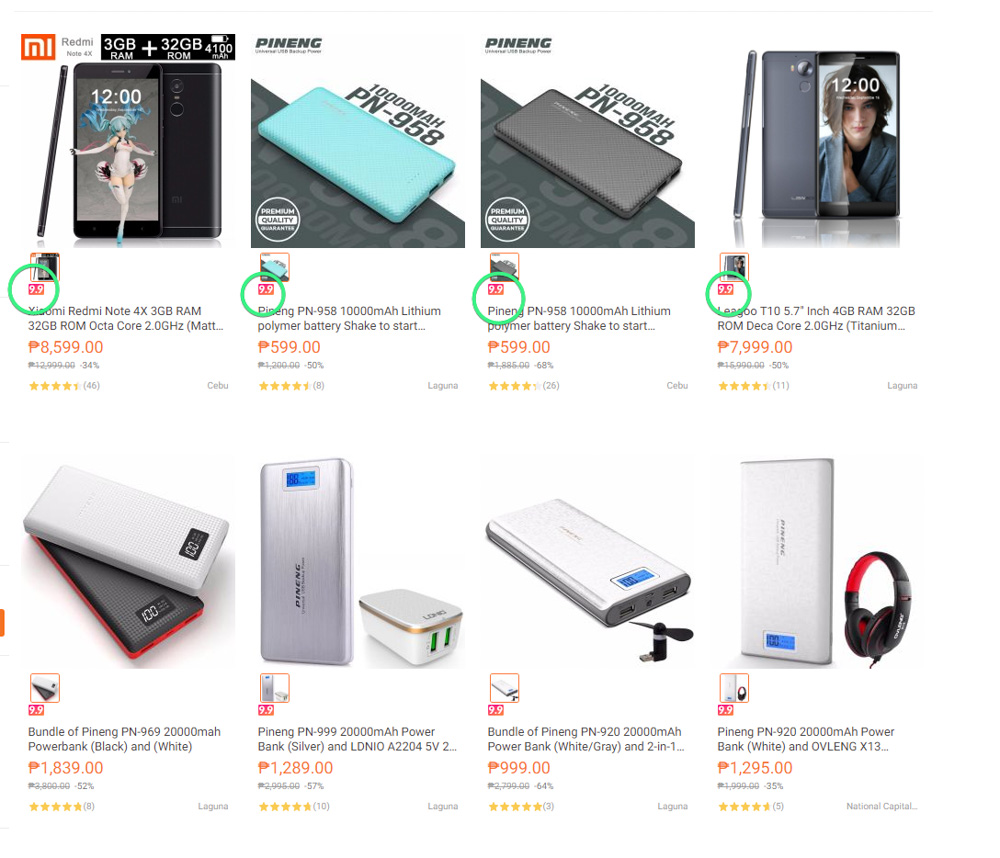
Task: Click 9.9 badge on Pineng PN-999 Silver item
Action: click(x=265, y=710)
